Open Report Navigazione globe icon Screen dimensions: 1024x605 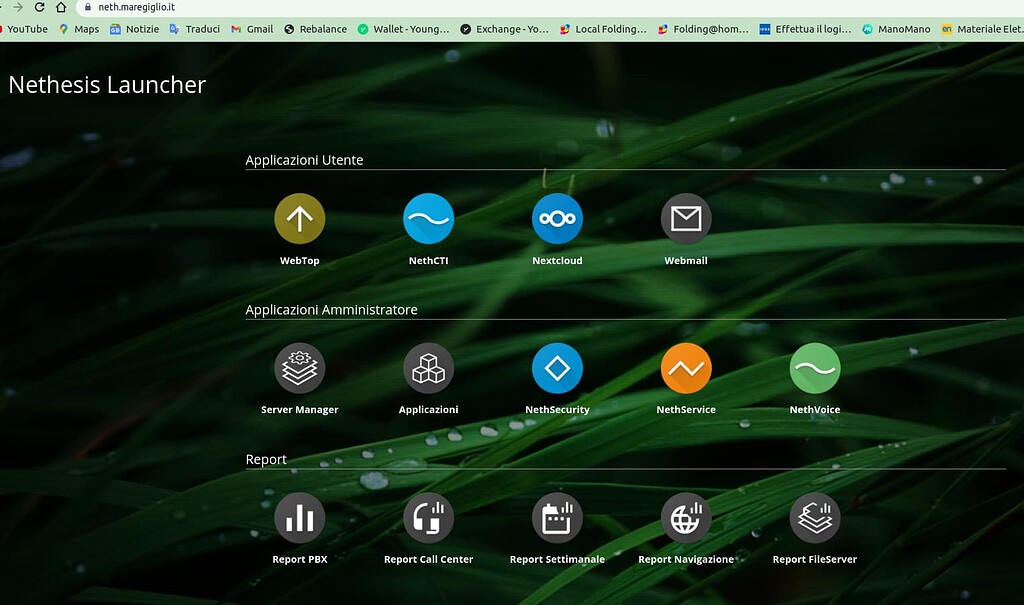pyautogui.click(x=686, y=517)
